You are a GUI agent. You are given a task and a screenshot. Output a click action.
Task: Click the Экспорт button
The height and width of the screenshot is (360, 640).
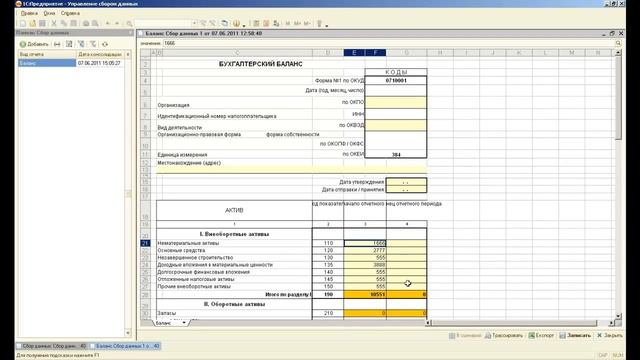[x=541, y=336]
